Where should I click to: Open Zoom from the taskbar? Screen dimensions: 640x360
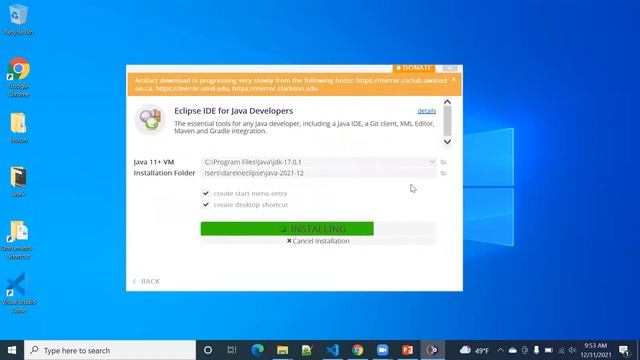(x=382, y=350)
